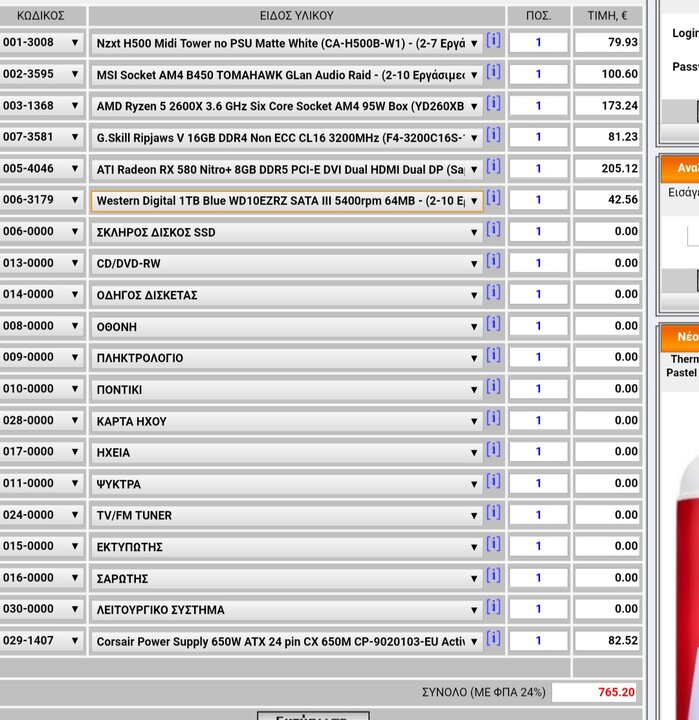Image resolution: width=699 pixels, height=720 pixels.
Task: Open info icon for ΟΔΗΓΟΣ ΔΙΣΚΕΤΑΣ row
Action: 493,293
